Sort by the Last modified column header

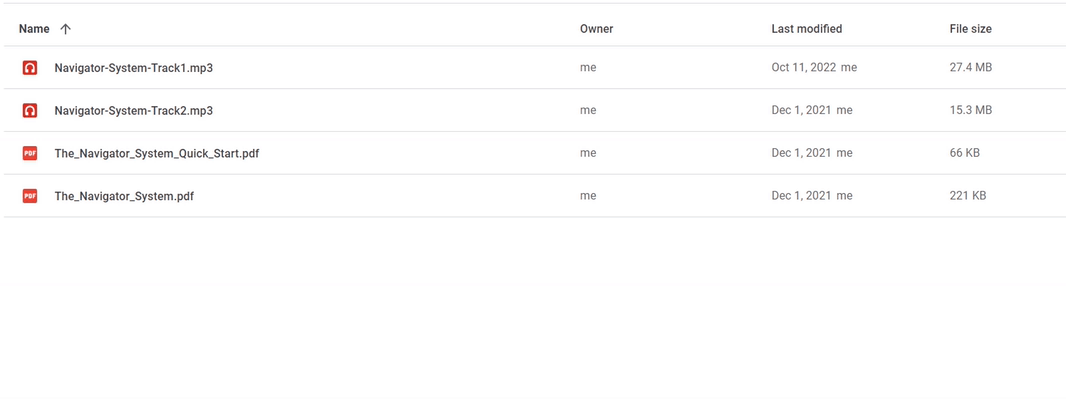(806, 29)
